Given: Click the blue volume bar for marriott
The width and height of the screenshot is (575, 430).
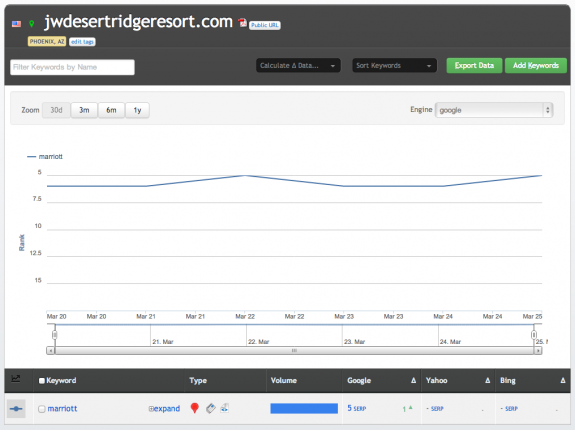Looking at the screenshot, I should [x=304, y=408].
